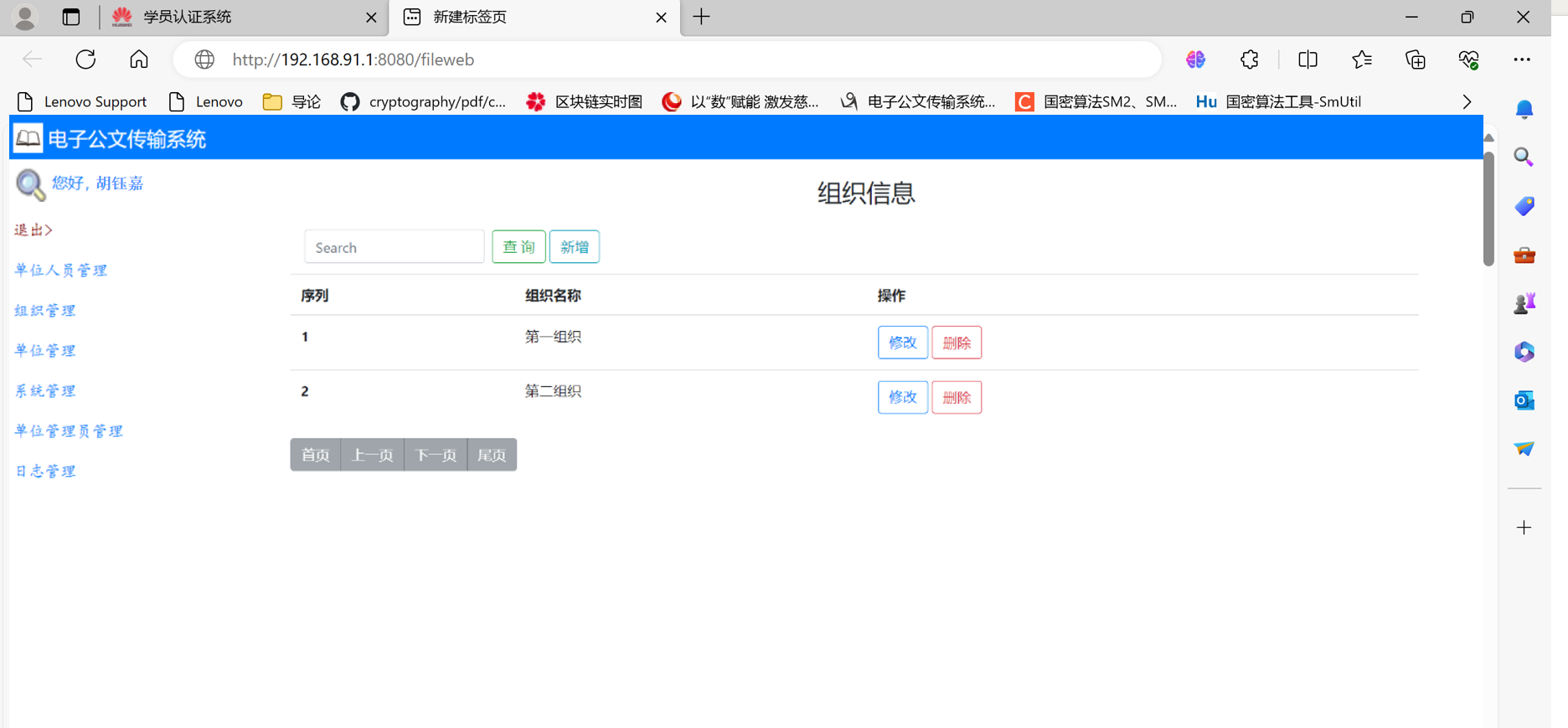Open the cryptography/pdf GitHub bookmark
Image resolution: width=1568 pixels, height=728 pixels.
424,101
